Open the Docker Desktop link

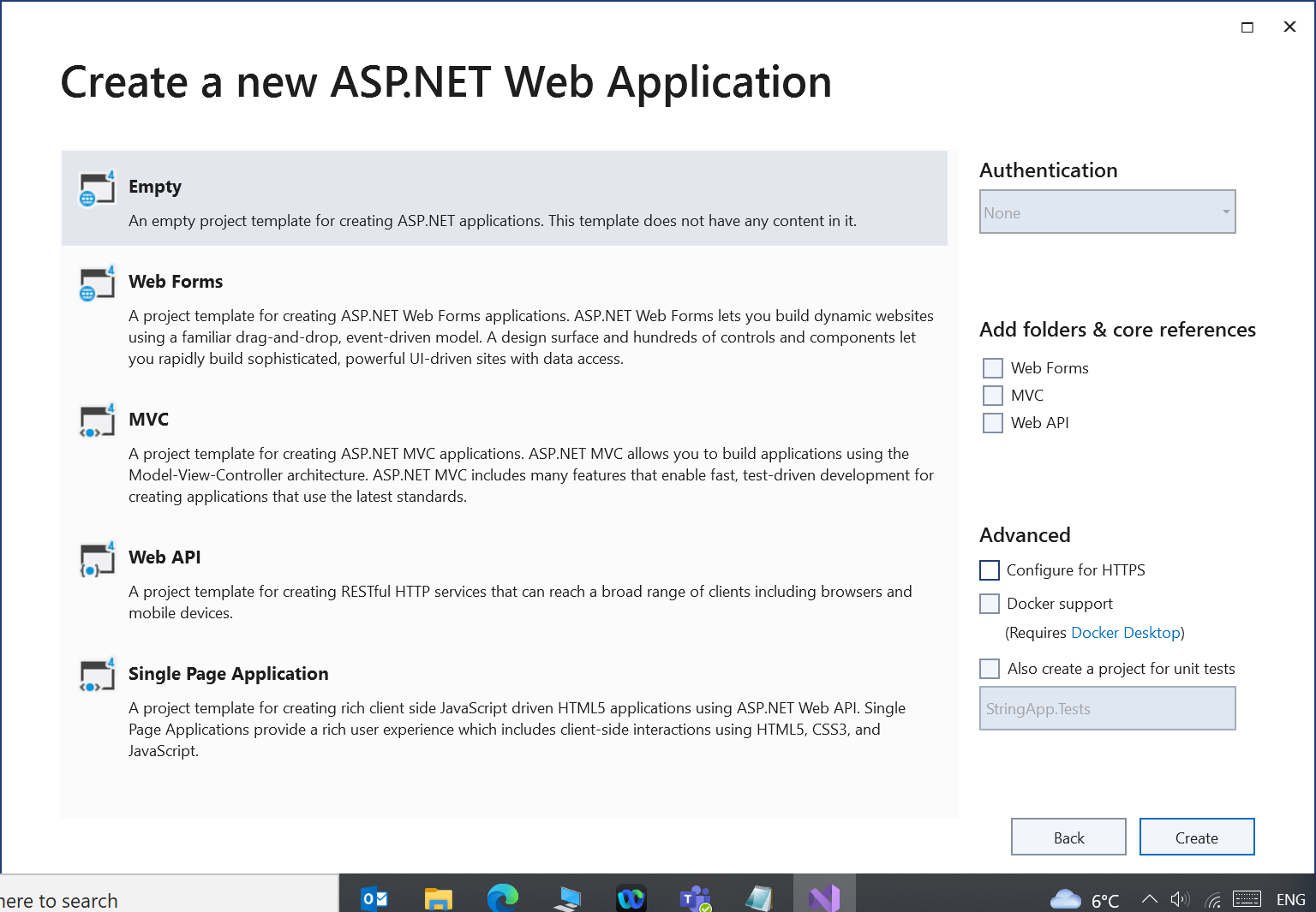pos(1125,632)
